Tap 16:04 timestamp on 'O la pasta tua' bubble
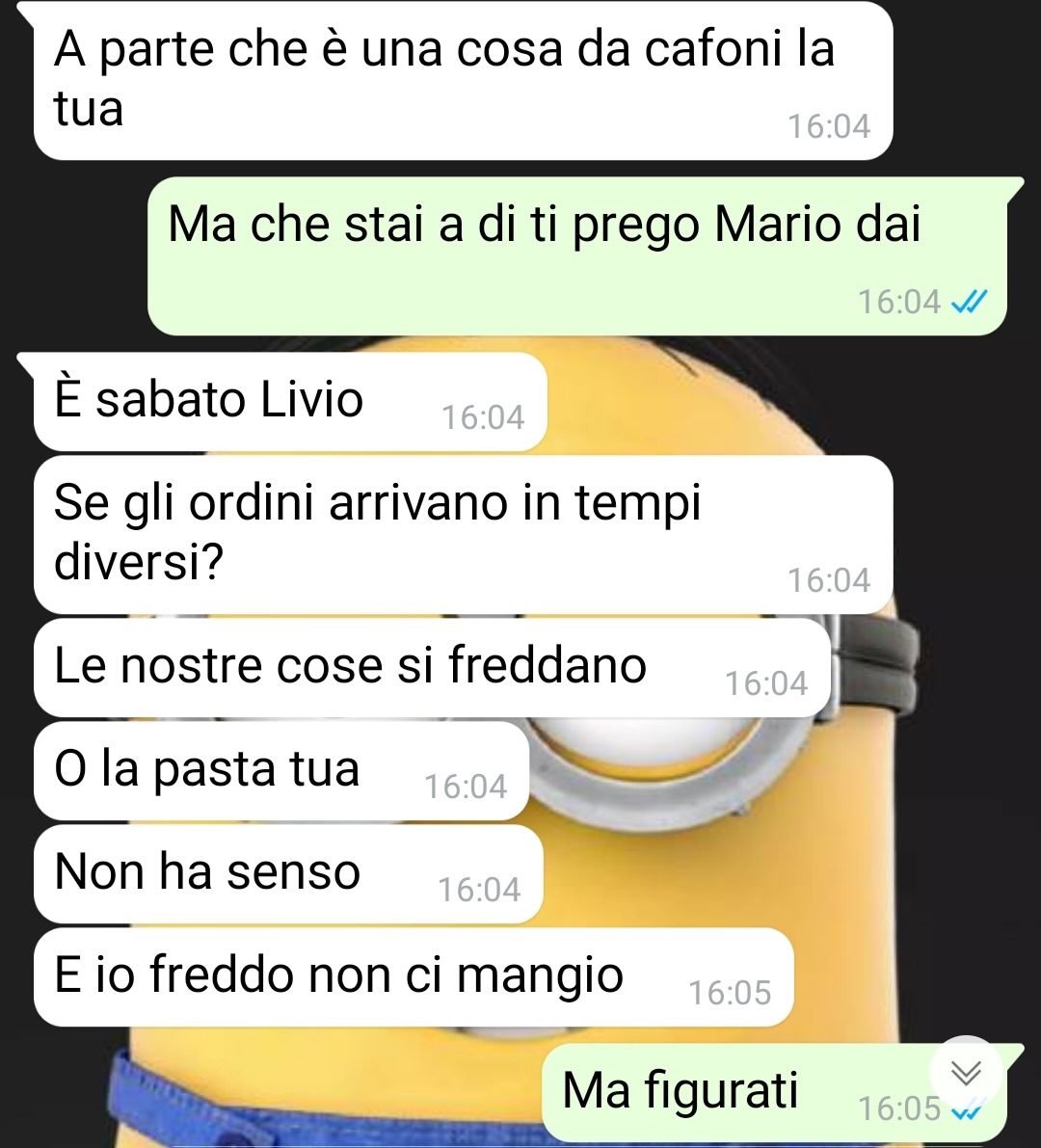Viewport: 1041px width, 1148px height. click(x=466, y=787)
